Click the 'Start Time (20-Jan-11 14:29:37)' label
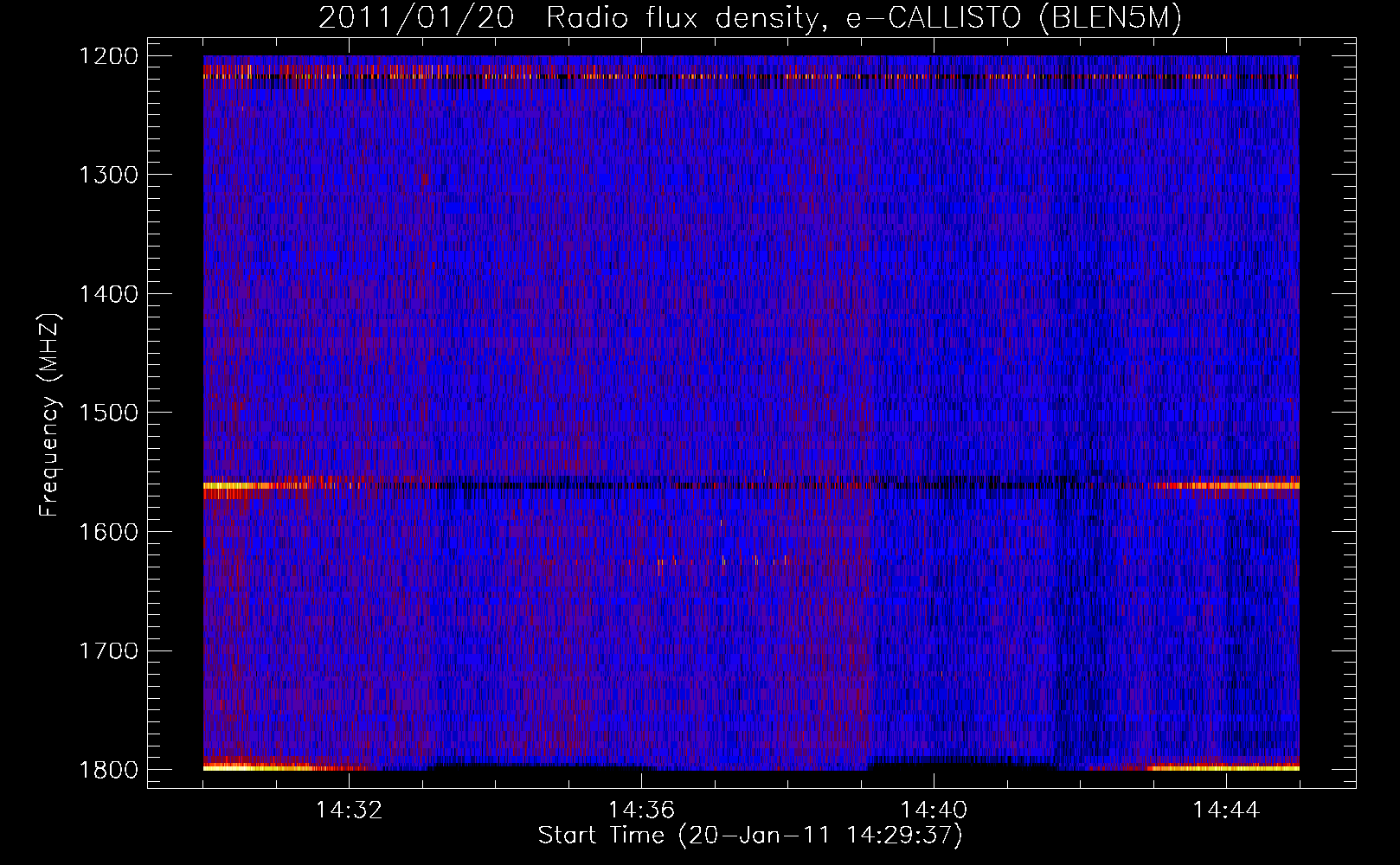 click(x=750, y=836)
